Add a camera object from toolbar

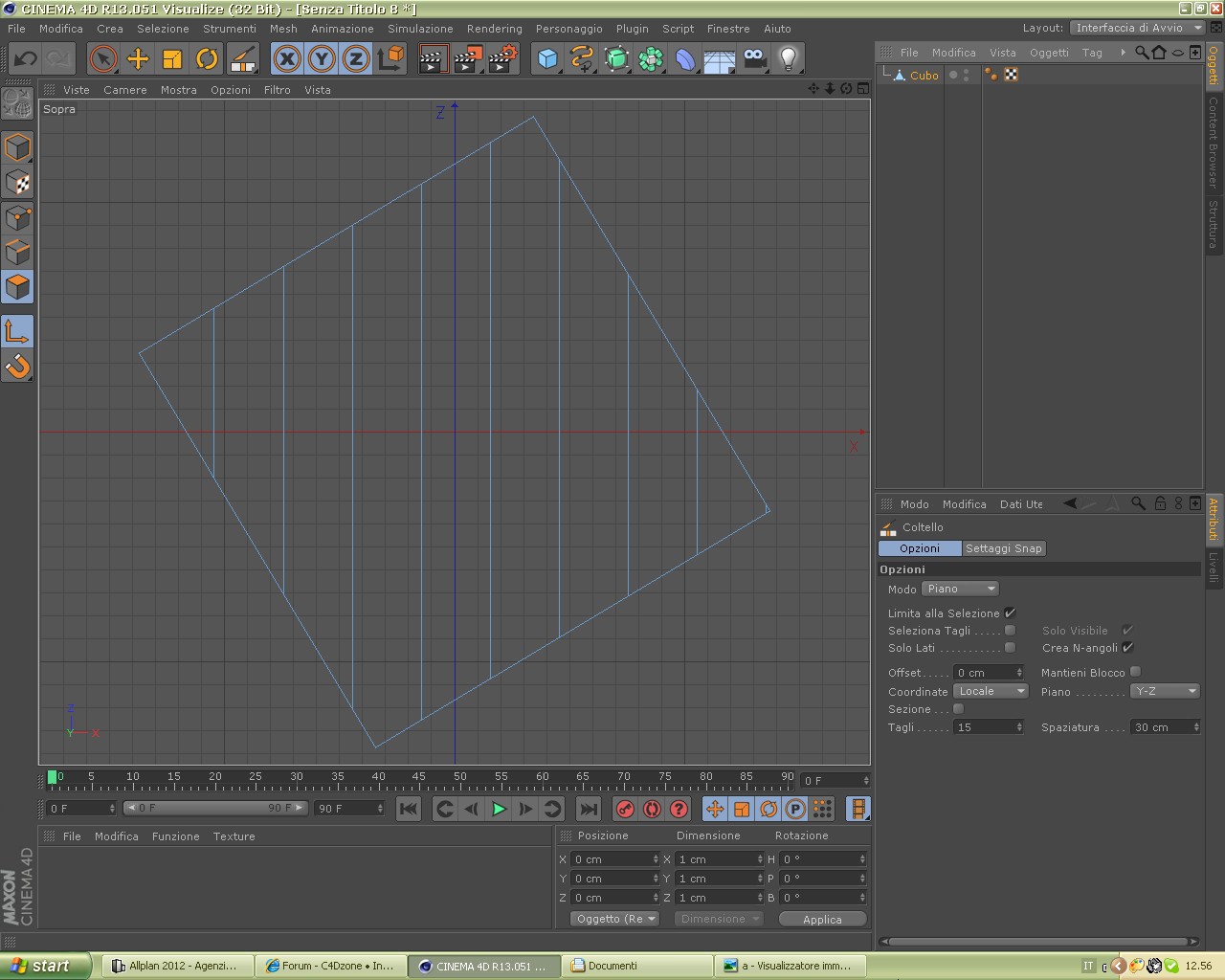pos(754,59)
